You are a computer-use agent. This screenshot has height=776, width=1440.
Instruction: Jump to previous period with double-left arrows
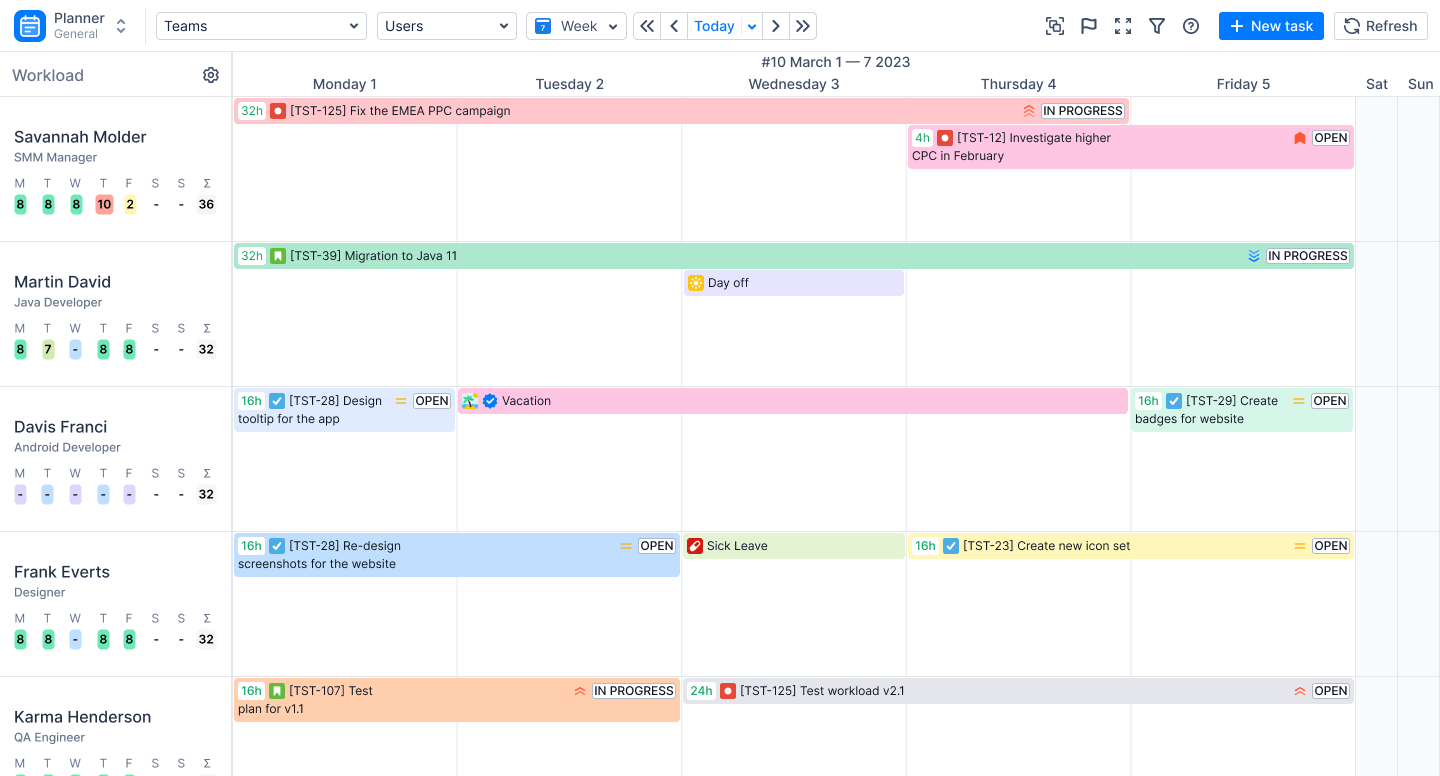[647, 26]
